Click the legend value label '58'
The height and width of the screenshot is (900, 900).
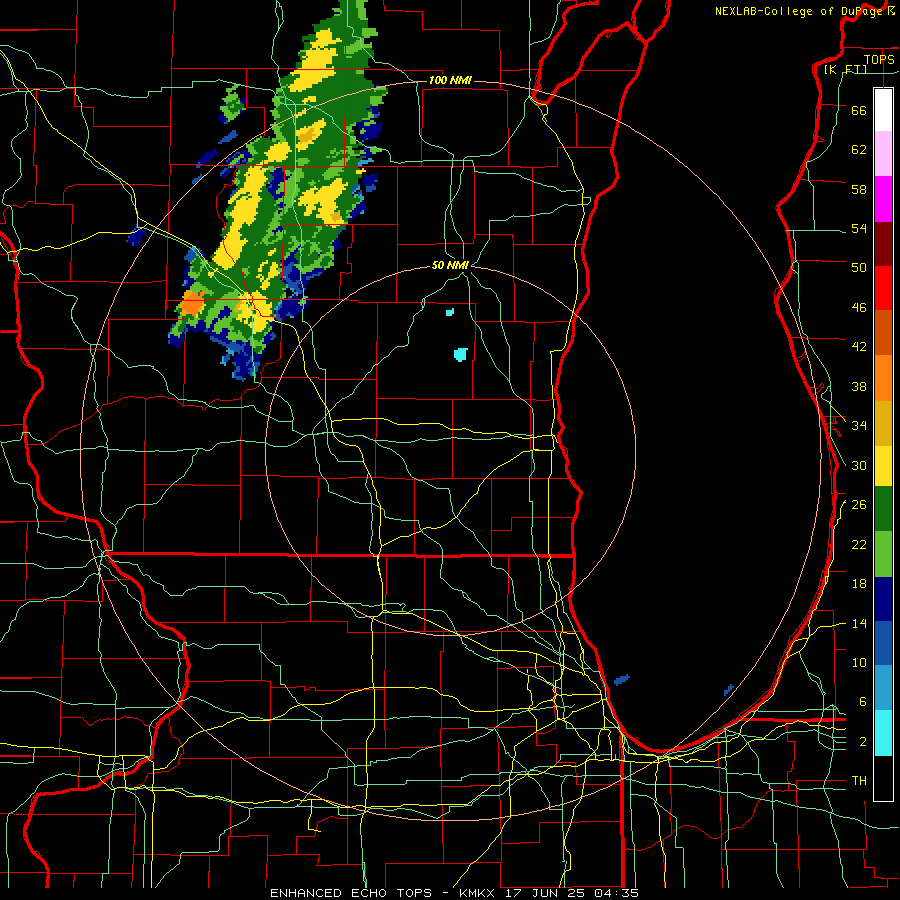point(859,189)
